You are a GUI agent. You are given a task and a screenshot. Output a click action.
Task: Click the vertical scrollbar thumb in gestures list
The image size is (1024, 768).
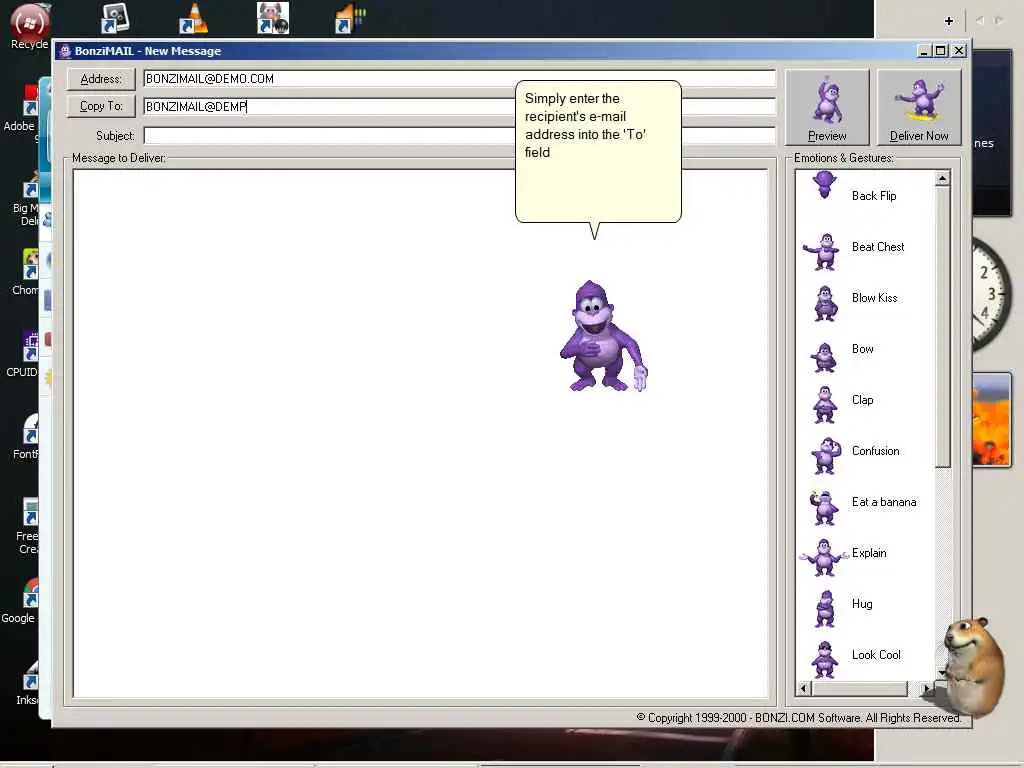pyautogui.click(x=942, y=327)
